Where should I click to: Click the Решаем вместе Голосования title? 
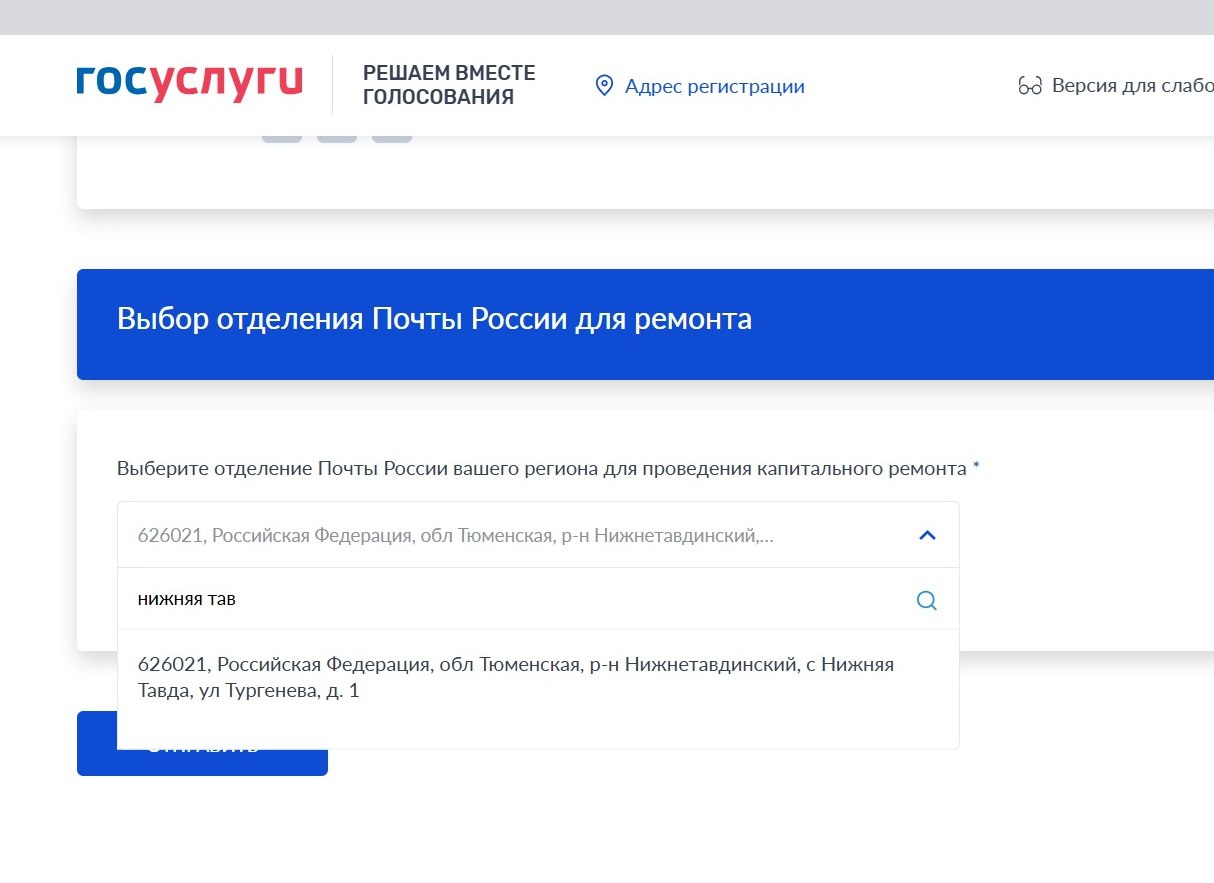(449, 85)
